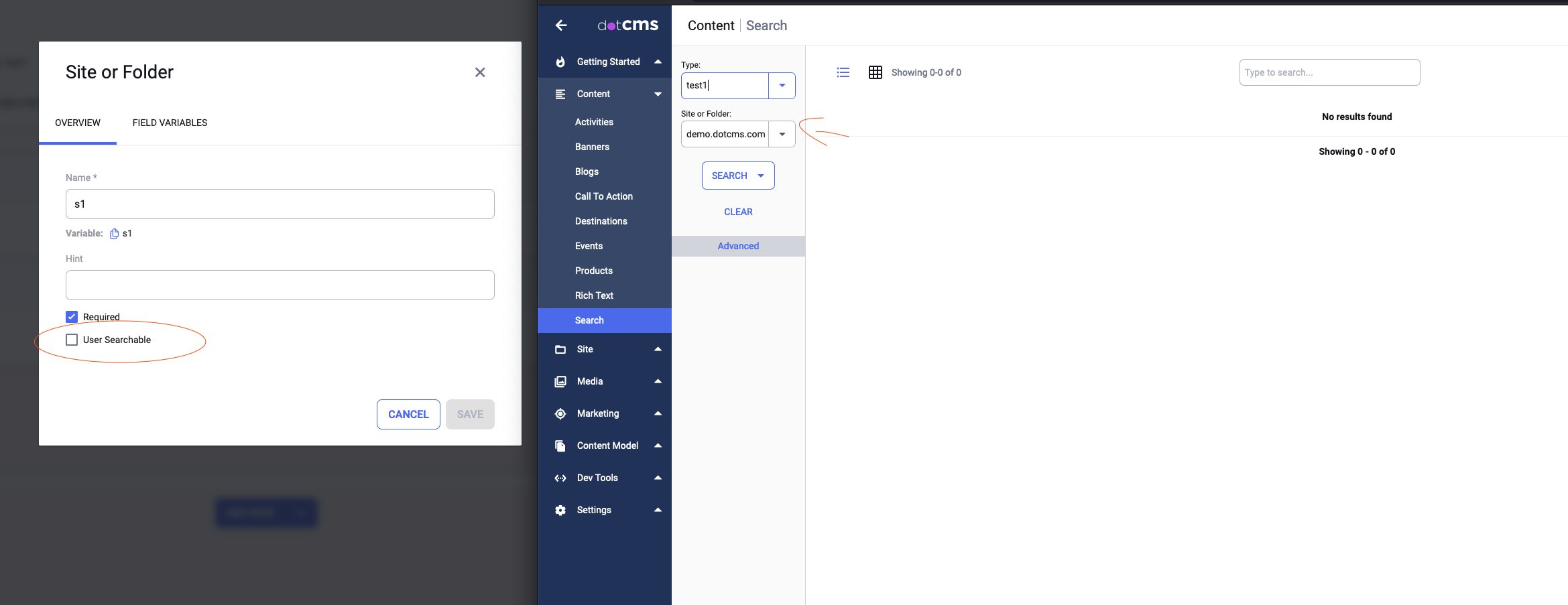Image resolution: width=1568 pixels, height=605 pixels.
Task: Open the dotCMS home via logo
Action: click(626, 25)
